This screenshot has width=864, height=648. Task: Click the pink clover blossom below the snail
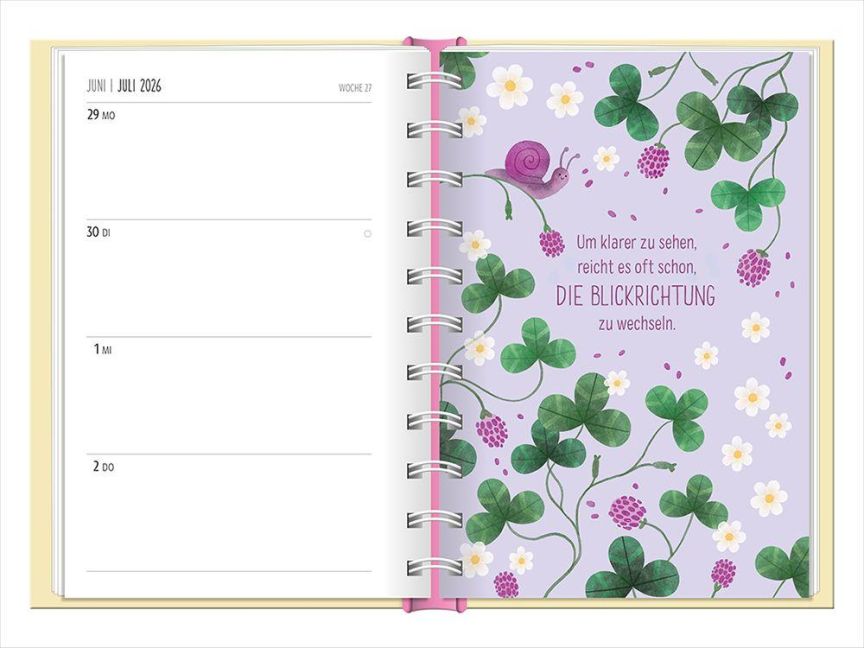point(551,242)
